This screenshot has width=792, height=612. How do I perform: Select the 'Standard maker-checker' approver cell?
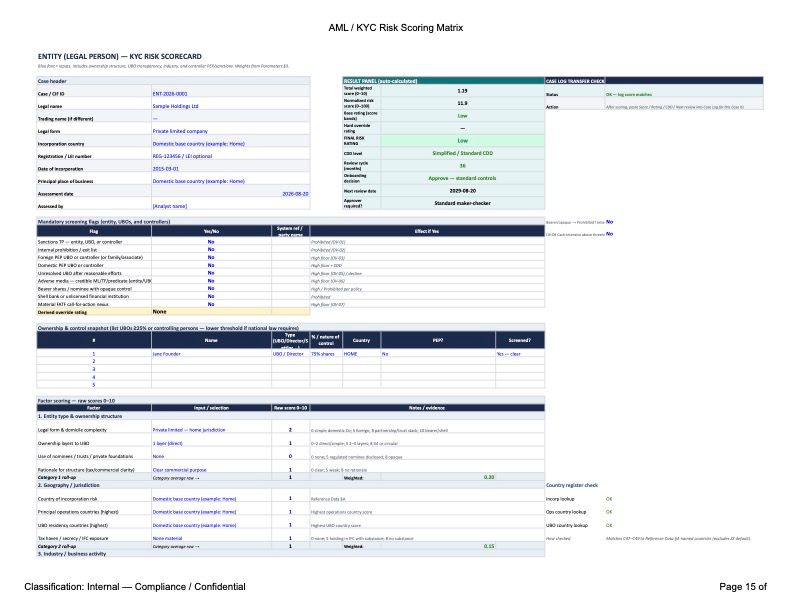pos(462,203)
